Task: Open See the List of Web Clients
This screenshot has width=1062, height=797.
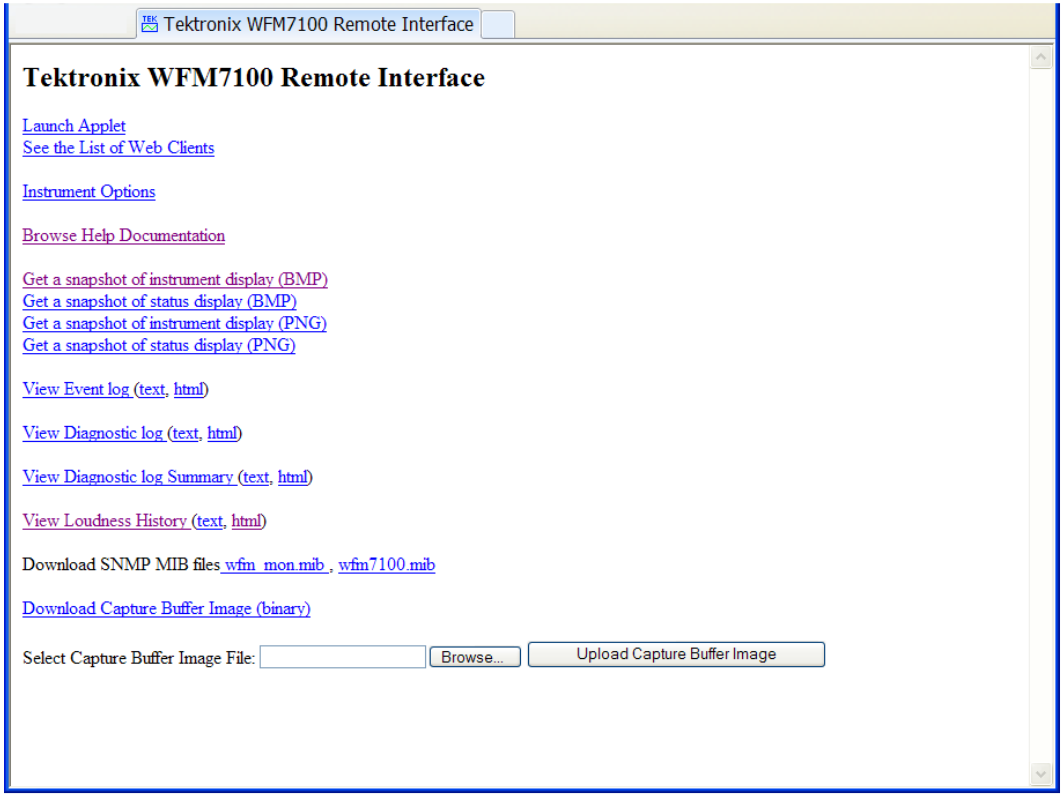Action: [119, 148]
